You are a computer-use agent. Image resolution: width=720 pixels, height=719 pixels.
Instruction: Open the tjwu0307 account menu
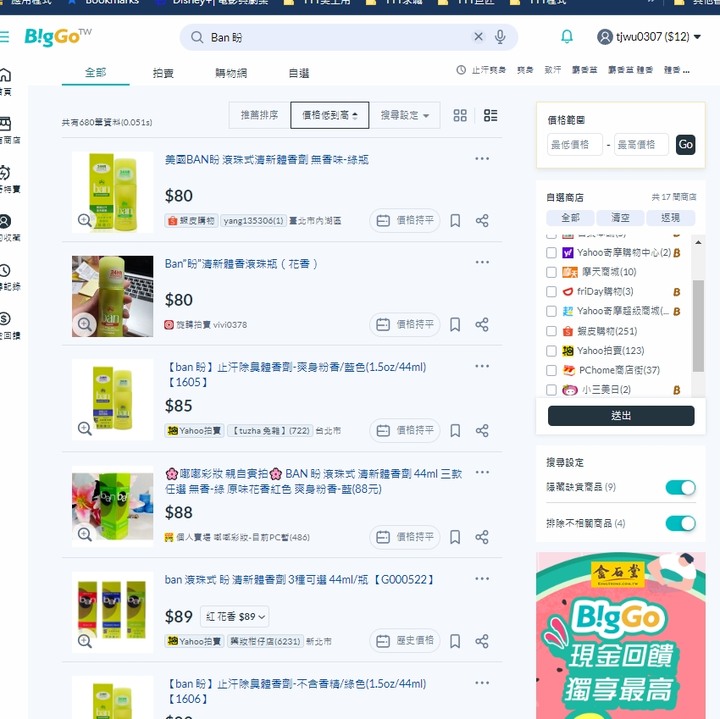tap(649, 37)
